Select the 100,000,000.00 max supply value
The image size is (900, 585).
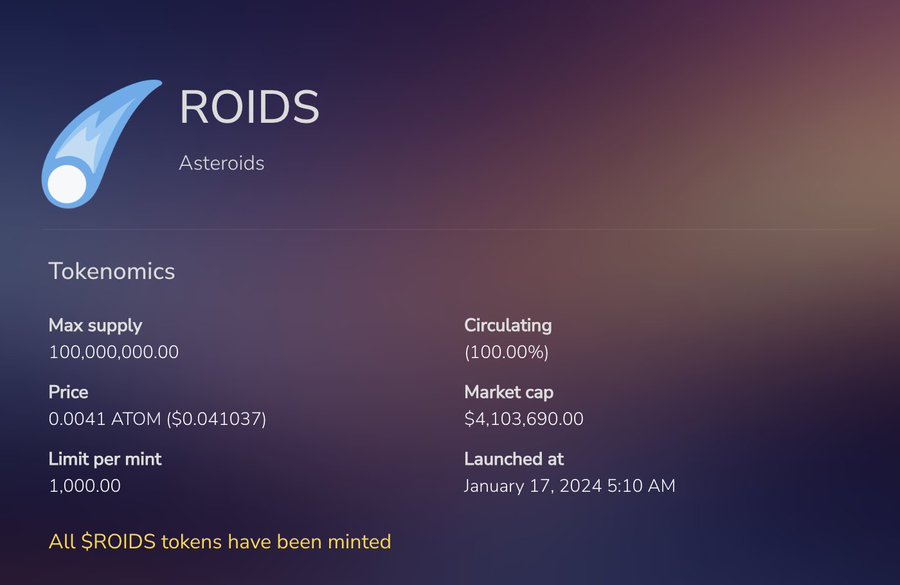[113, 352]
